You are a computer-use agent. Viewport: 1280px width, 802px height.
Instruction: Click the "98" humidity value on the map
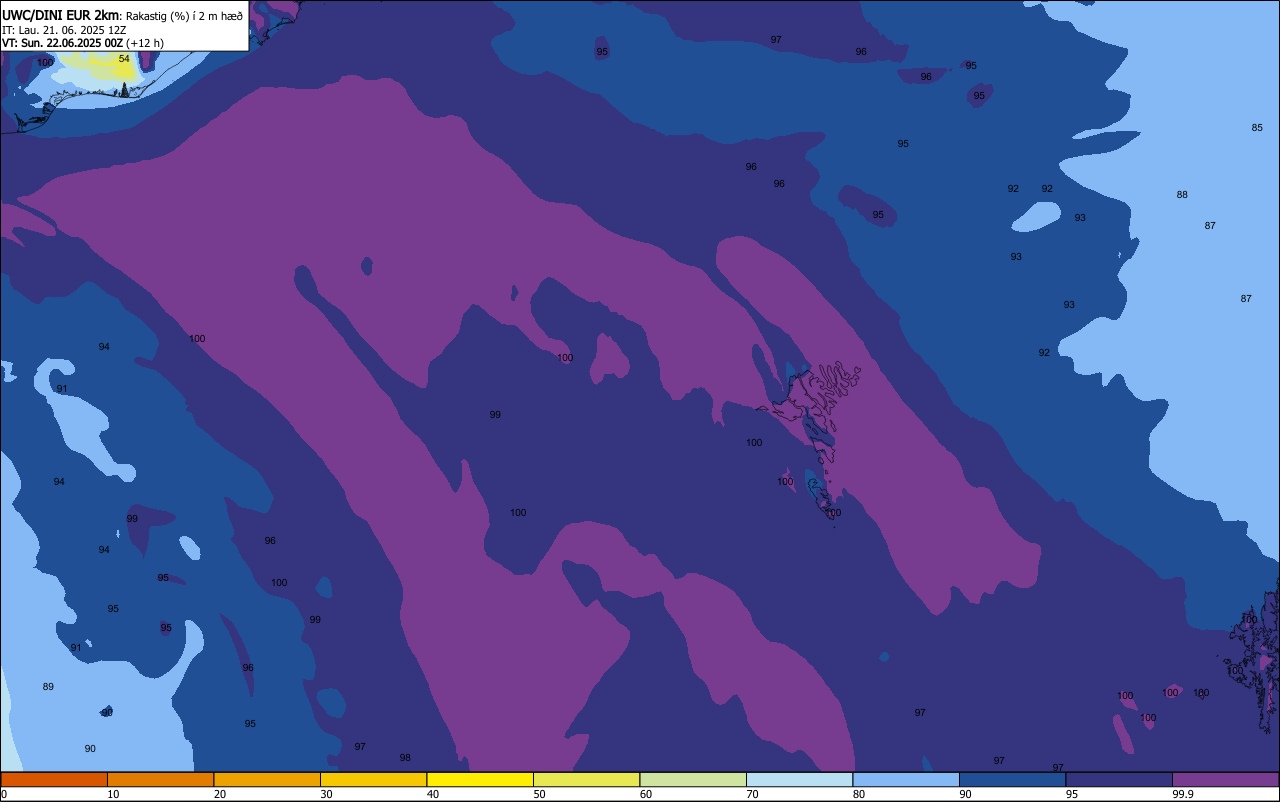pos(405,758)
